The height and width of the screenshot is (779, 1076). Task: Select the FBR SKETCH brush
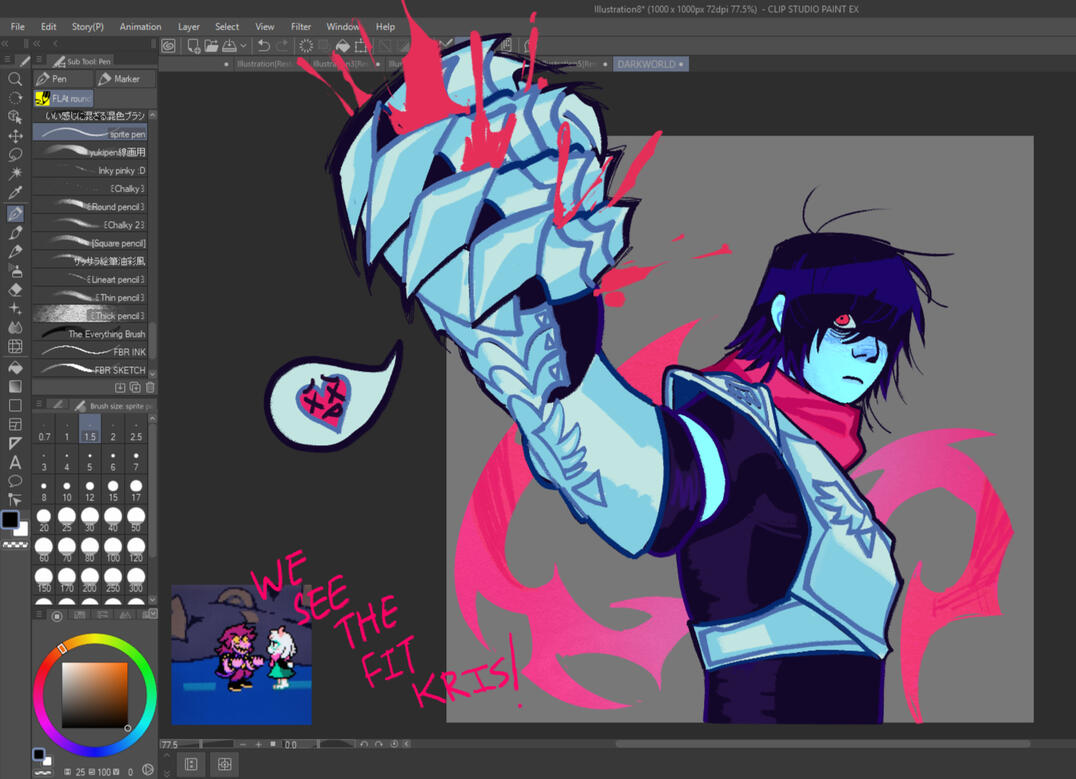[90, 369]
